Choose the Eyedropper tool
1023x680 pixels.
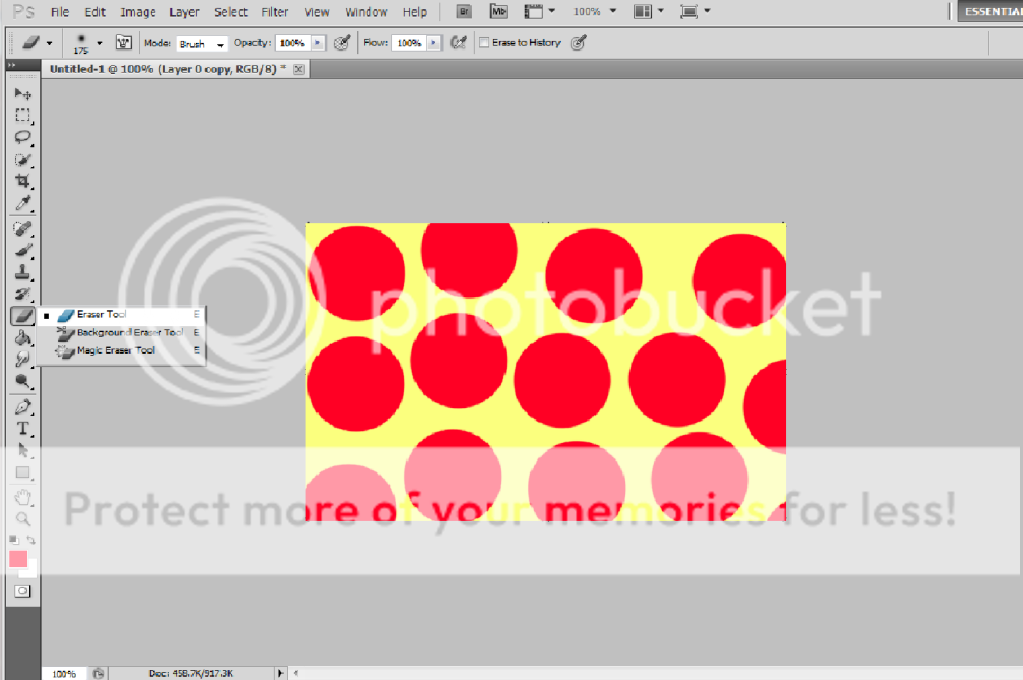point(22,204)
